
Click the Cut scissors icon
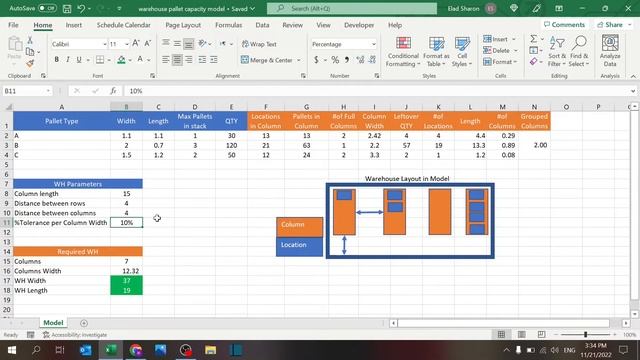[x=30, y=40]
